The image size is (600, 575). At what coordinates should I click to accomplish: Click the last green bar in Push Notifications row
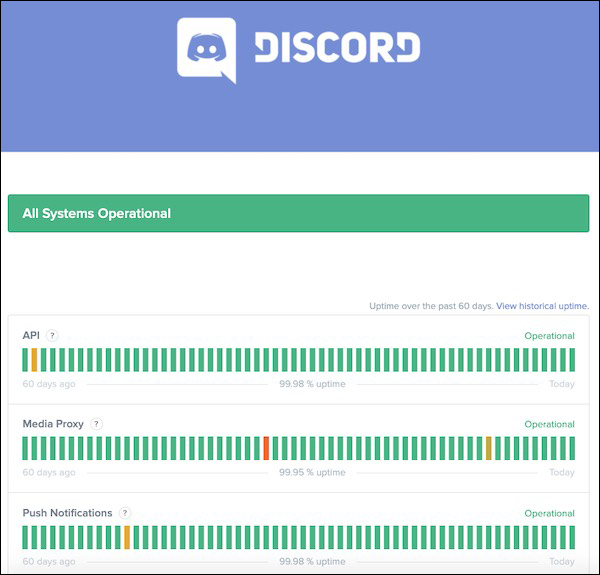572,537
